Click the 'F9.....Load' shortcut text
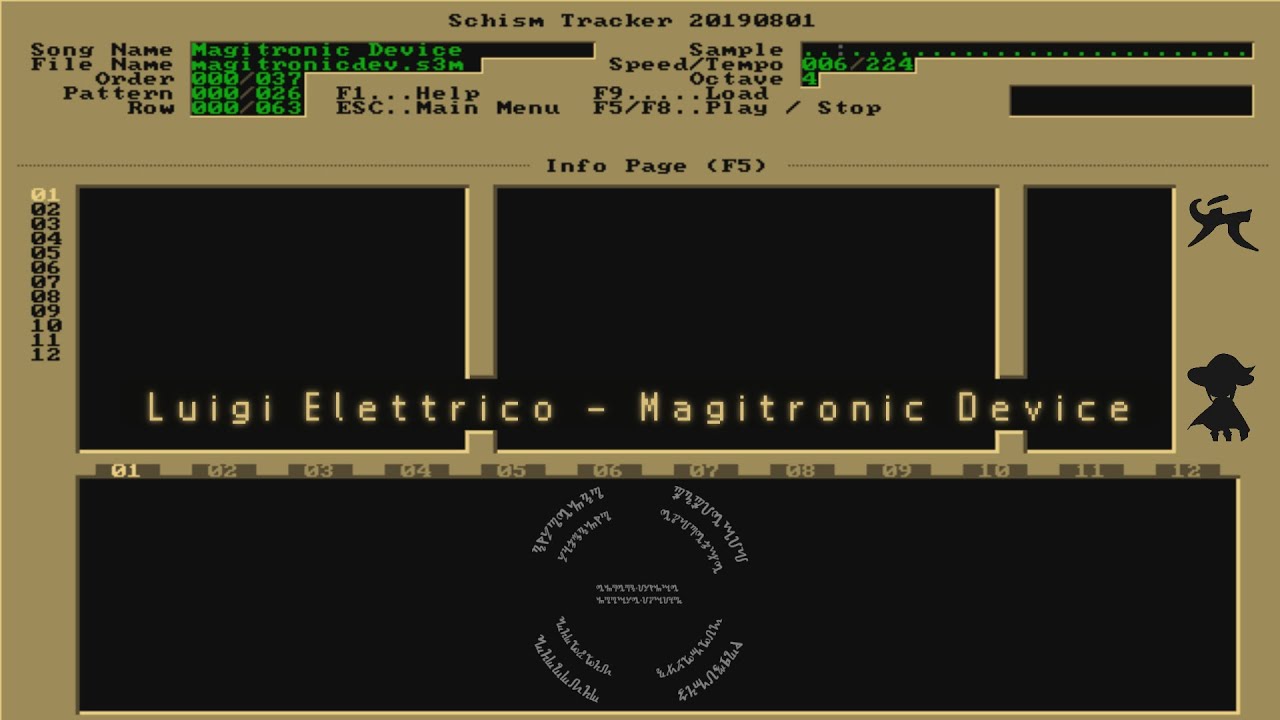The width and height of the screenshot is (1280, 720). point(680,93)
